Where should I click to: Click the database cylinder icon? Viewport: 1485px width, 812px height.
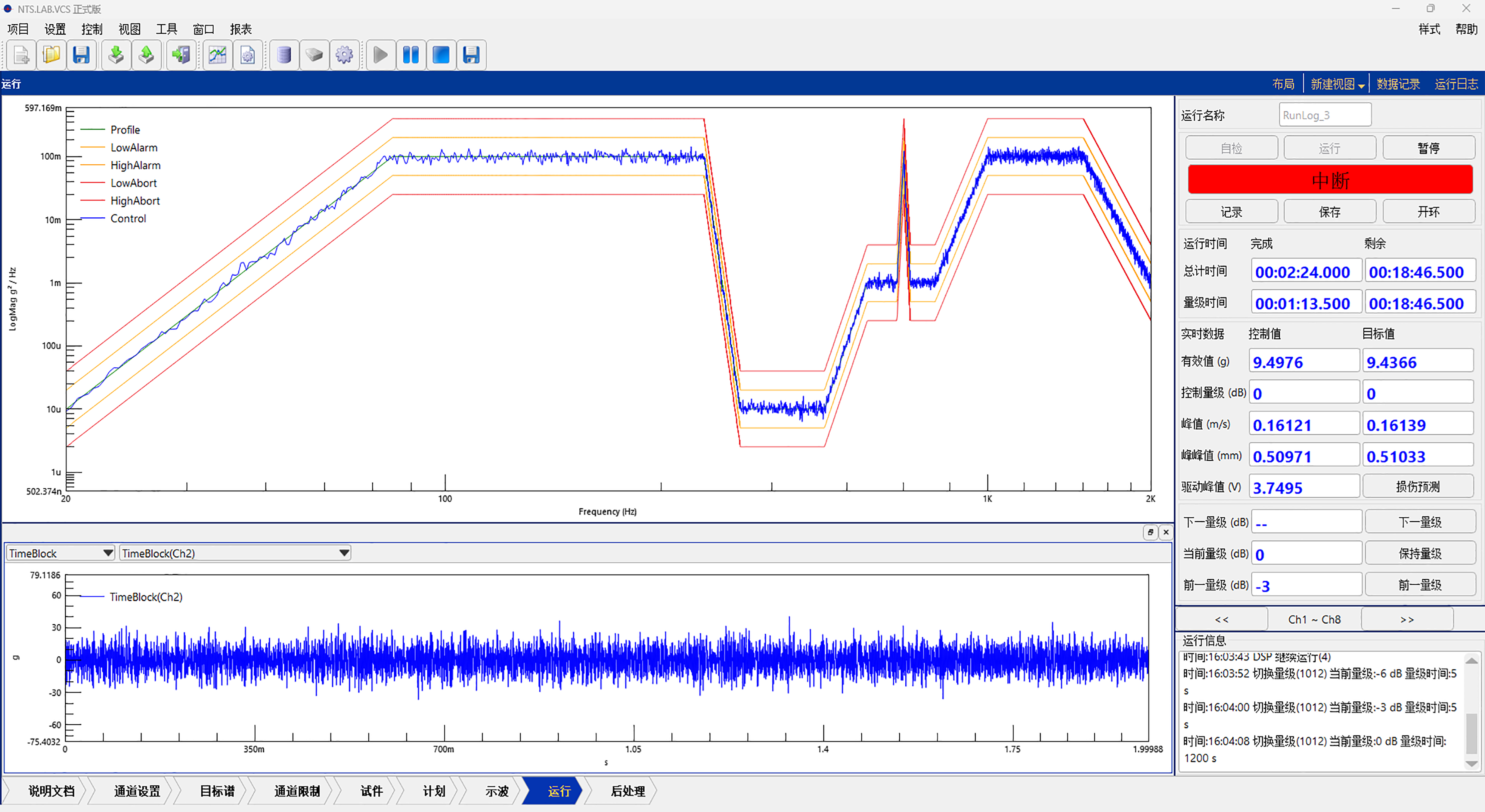pyautogui.click(x=283, y=55)
